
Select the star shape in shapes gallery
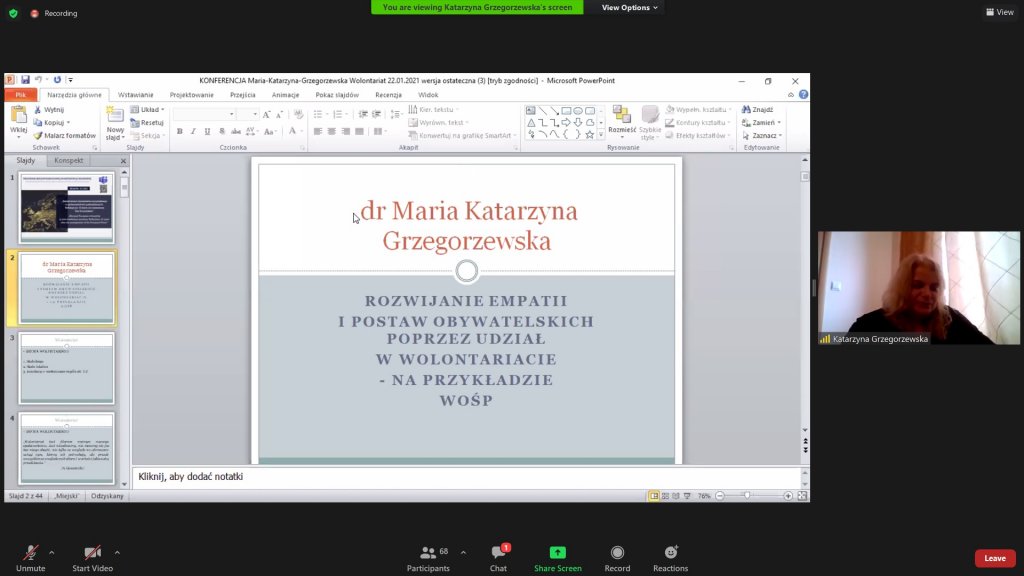point(590,134)
